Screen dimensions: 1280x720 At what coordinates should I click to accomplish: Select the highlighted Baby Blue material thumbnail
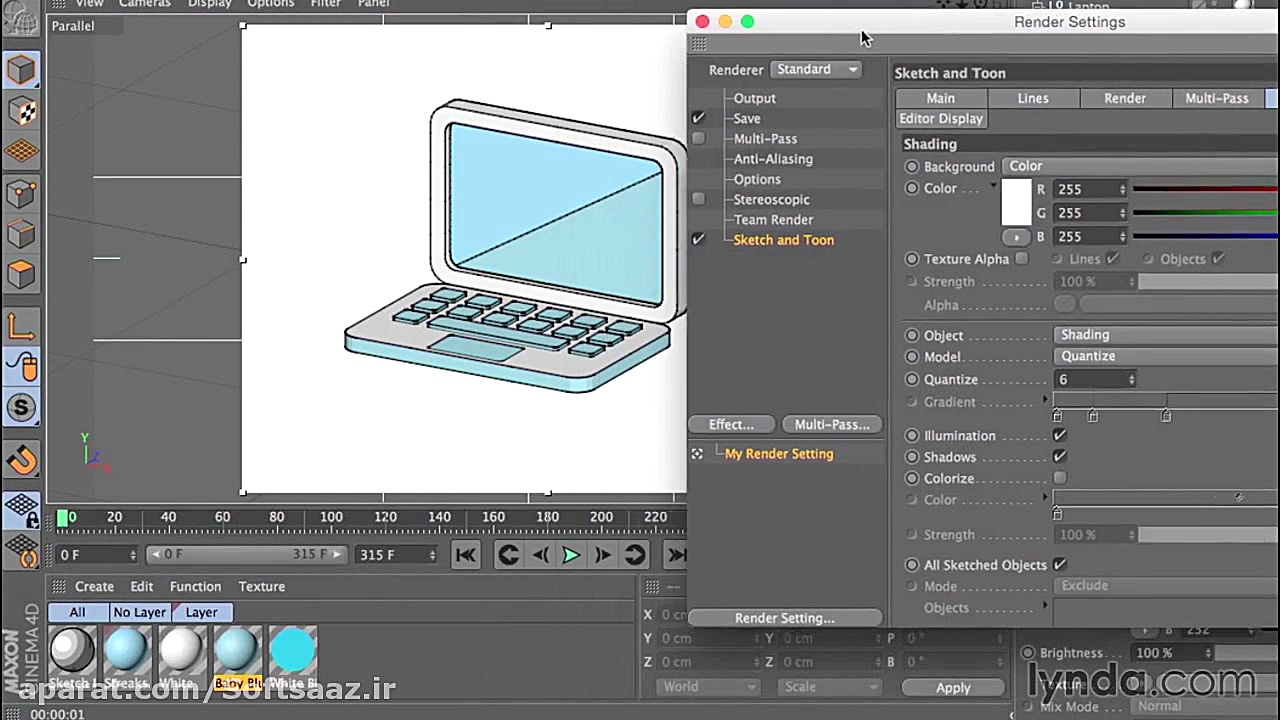(237, 651)
